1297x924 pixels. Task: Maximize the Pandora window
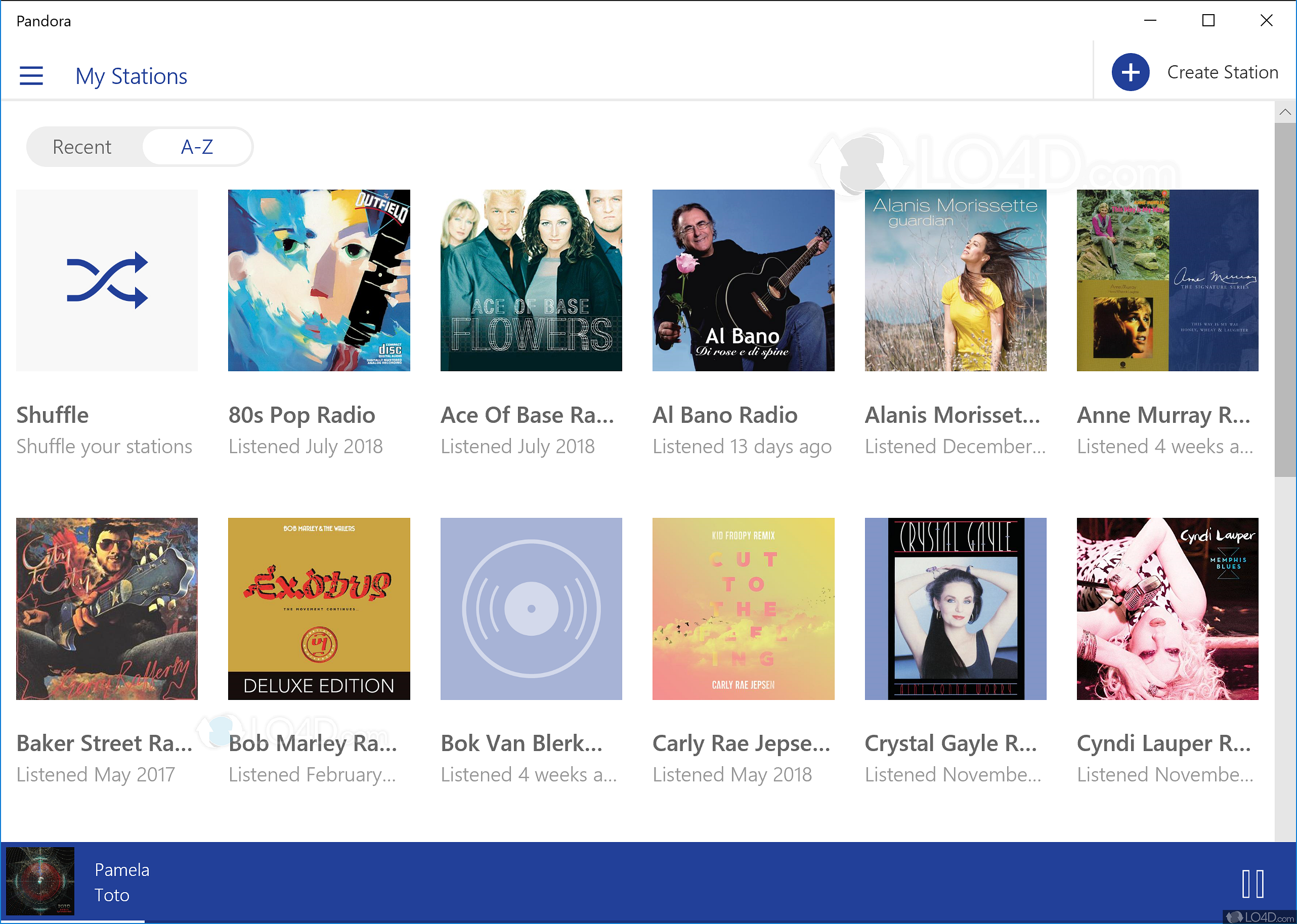pos(1208,20)
